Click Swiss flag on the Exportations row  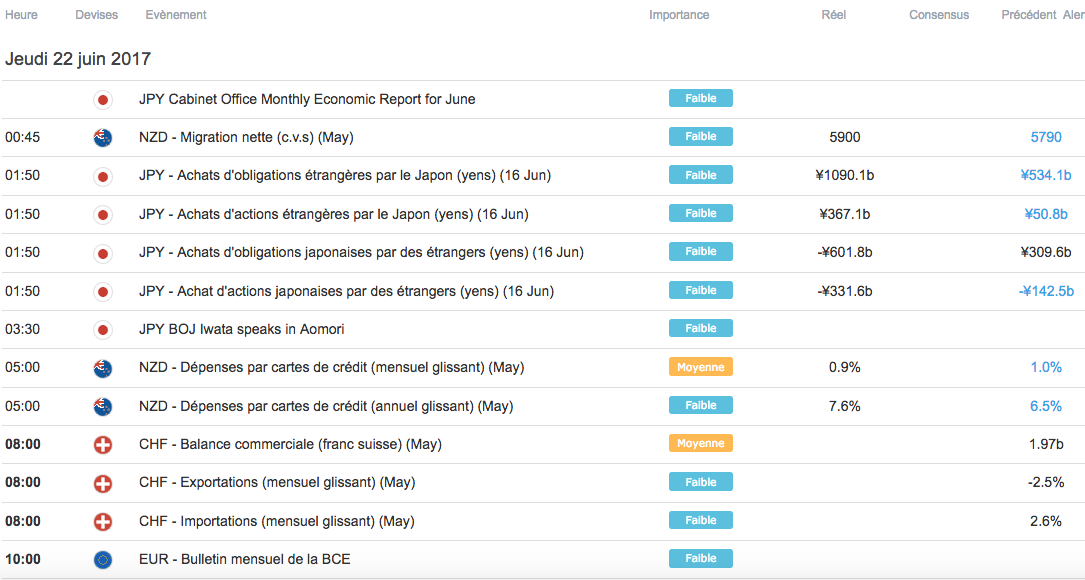102,483
